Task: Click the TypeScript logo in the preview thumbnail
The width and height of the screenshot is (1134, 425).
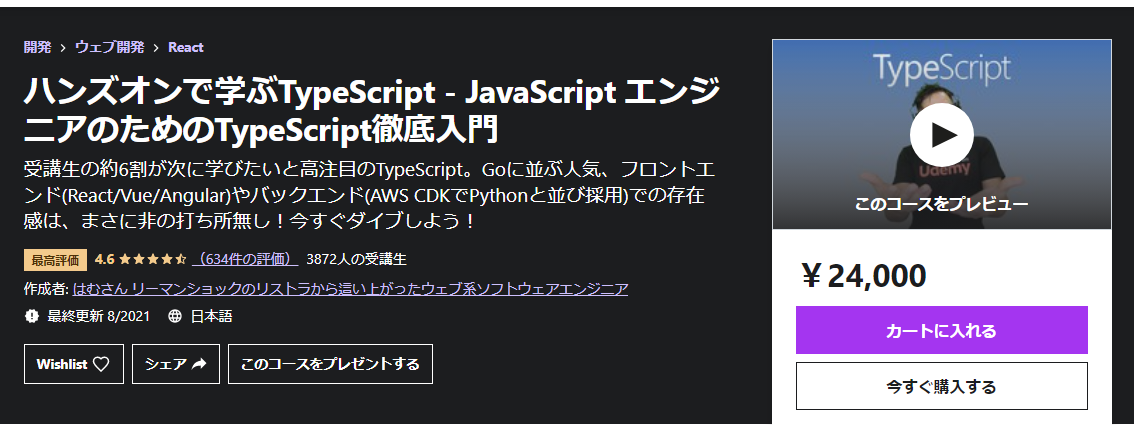Action: pyautogui.click(x=942, y=69)
